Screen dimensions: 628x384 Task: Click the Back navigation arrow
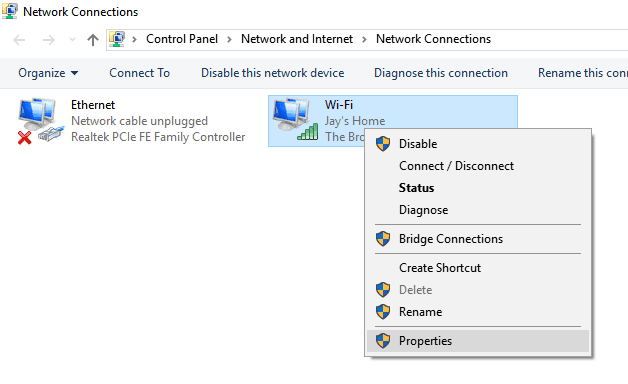pos(19,40)
